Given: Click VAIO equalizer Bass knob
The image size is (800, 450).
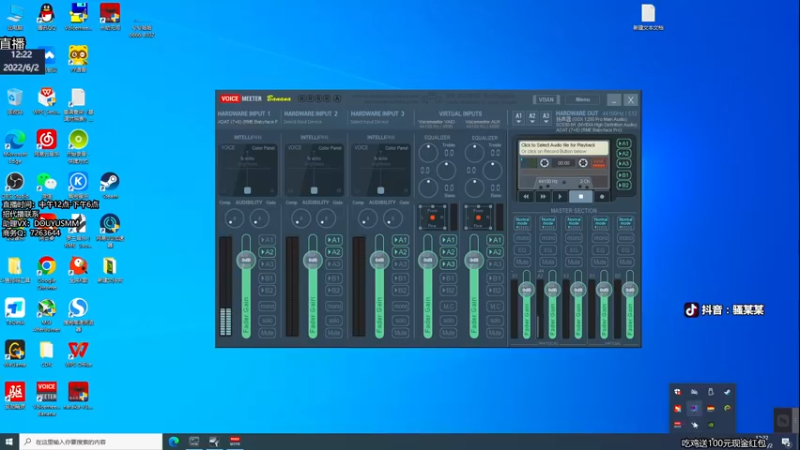Looking at the screenshot, I should coord(428,188).
